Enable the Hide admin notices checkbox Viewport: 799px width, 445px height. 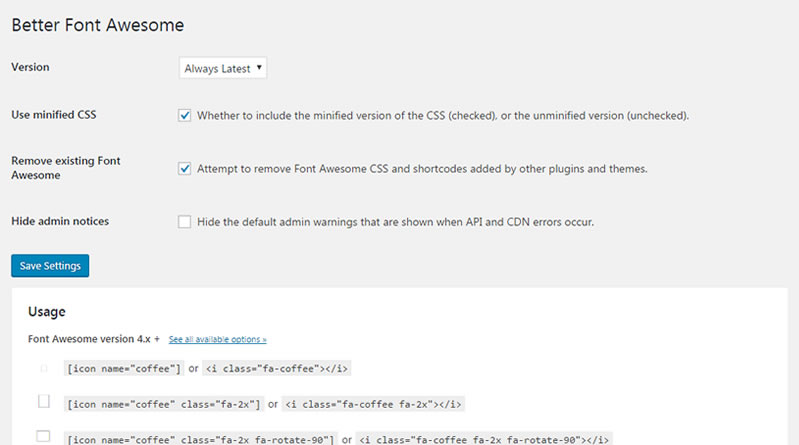coord(184,222)
